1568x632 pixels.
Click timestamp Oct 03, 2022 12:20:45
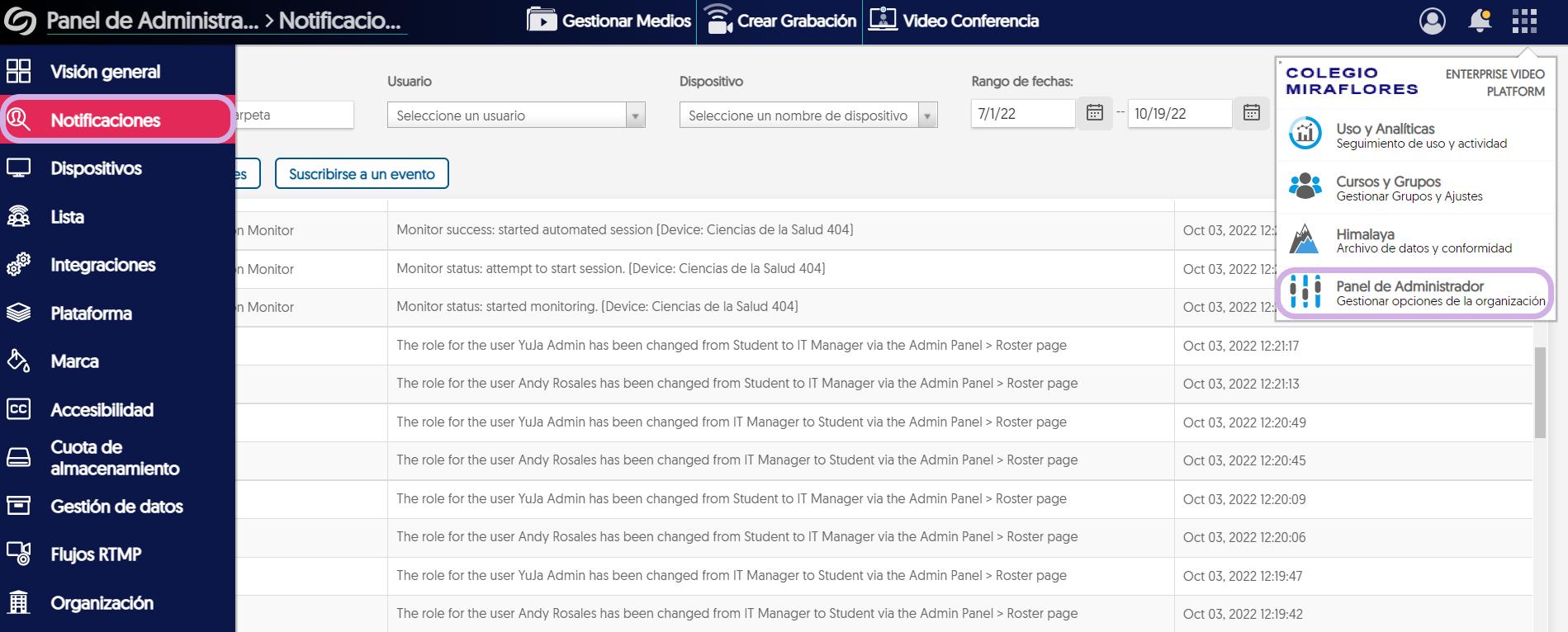click(x=1244, y=460)
